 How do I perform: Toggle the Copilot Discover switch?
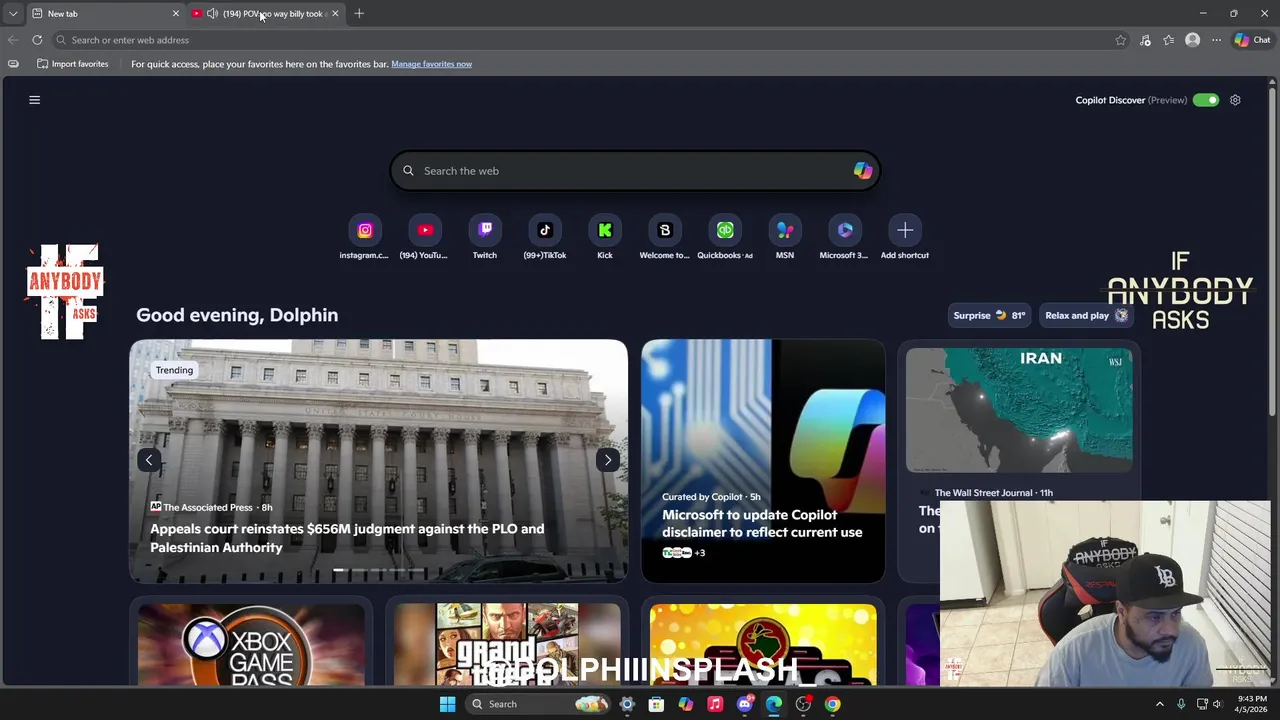(x=1206, y=100)
